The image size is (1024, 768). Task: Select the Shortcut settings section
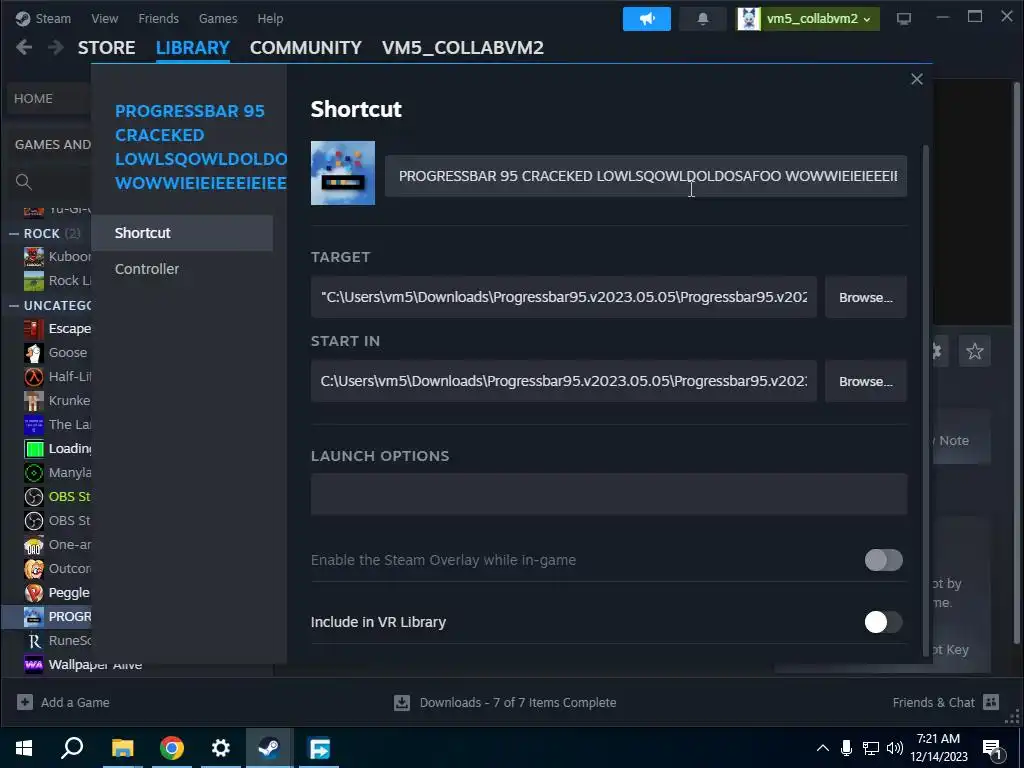[182, 232]
